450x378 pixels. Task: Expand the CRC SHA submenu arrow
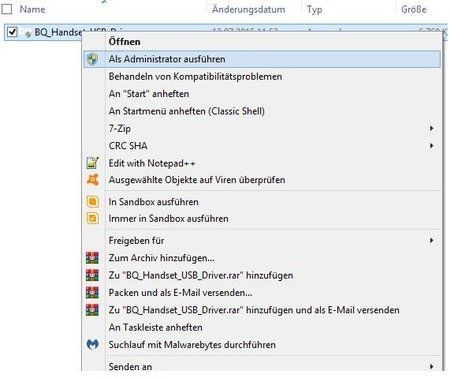(432, 146)
